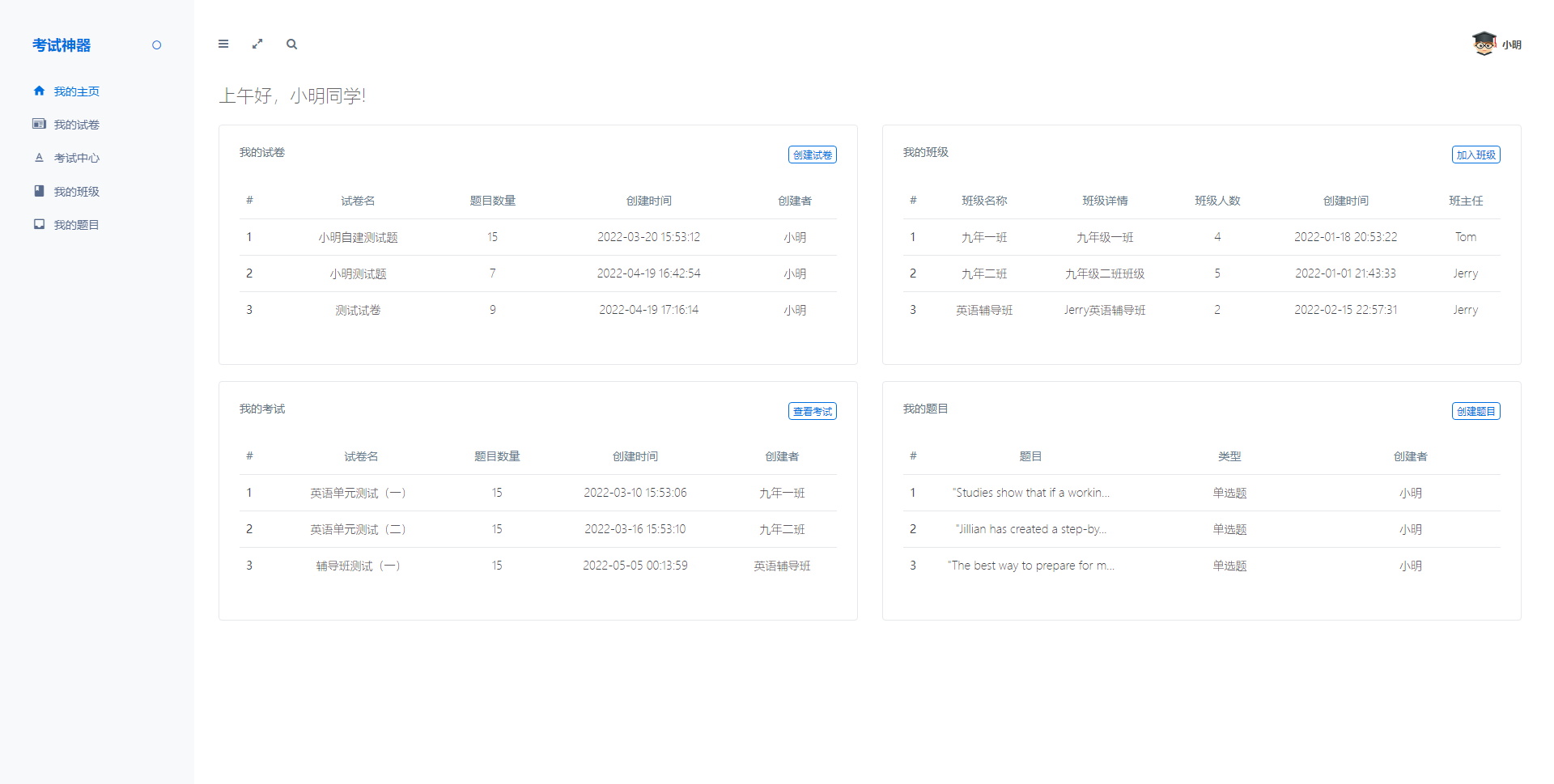Open 考试中心 menu item

(x=77, y=158)
